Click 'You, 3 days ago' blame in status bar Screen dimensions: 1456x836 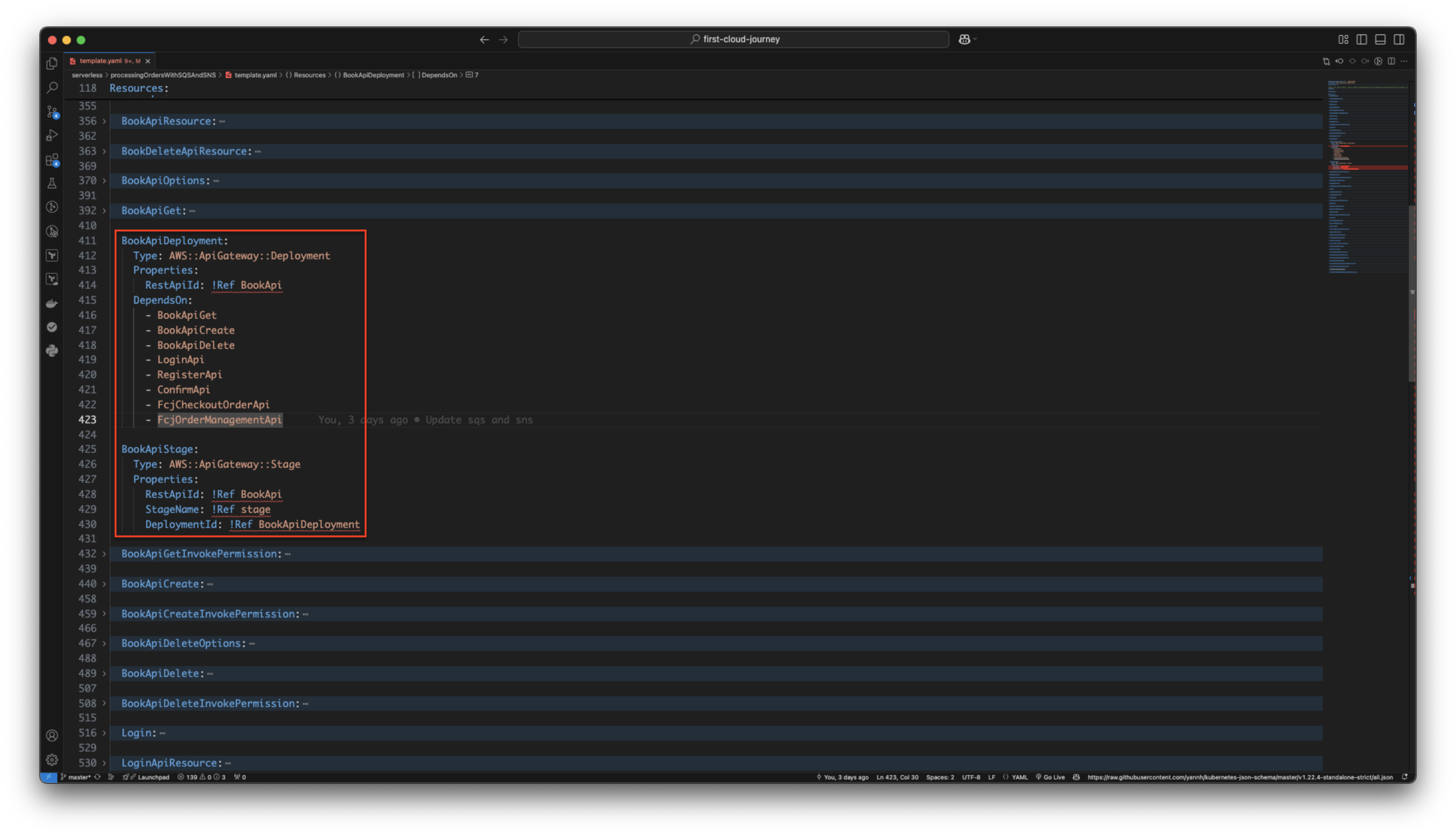pyautogui.click(x=842, y=777)
